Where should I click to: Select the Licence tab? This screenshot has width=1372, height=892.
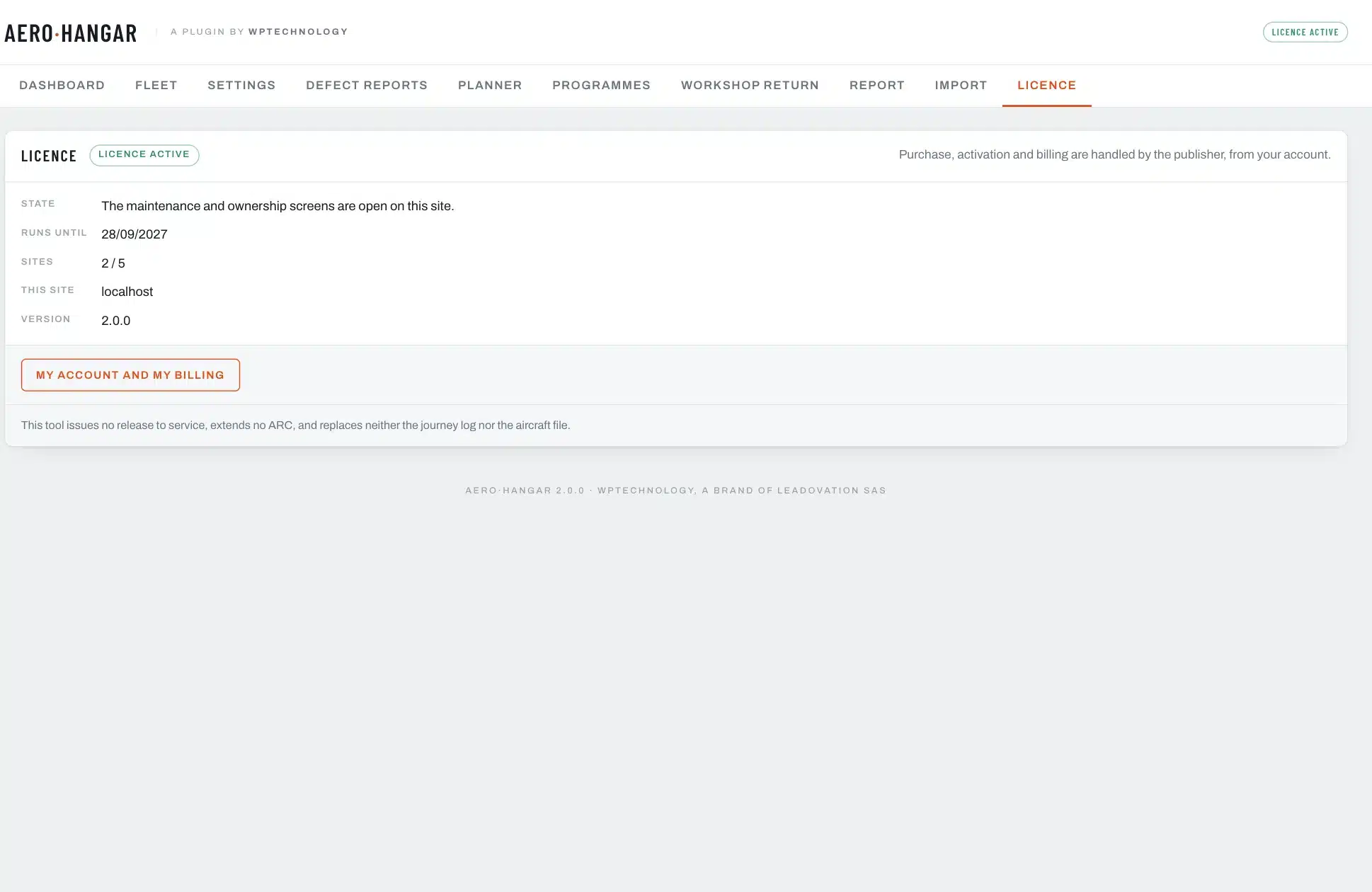[1046, 86]
